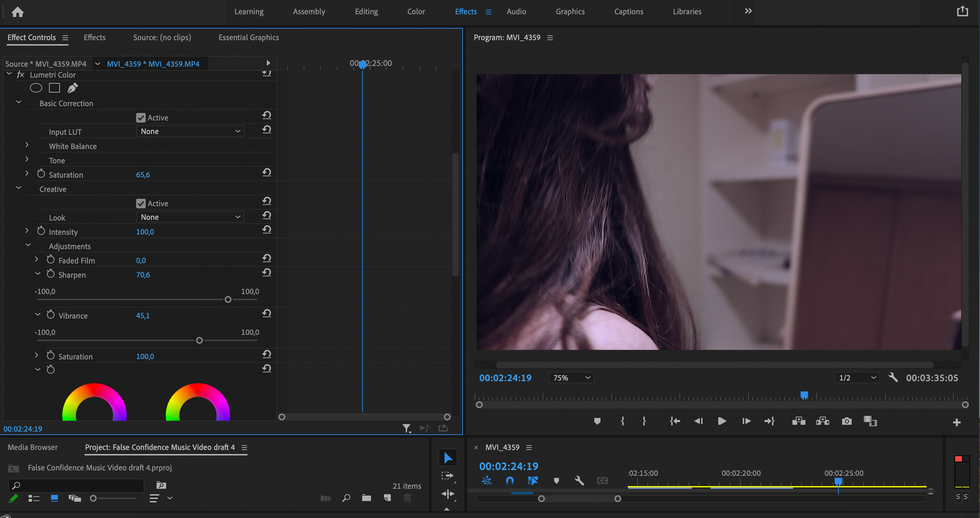Step forward one frame
This screenshot has height=518, width=980.
(746, 421)
